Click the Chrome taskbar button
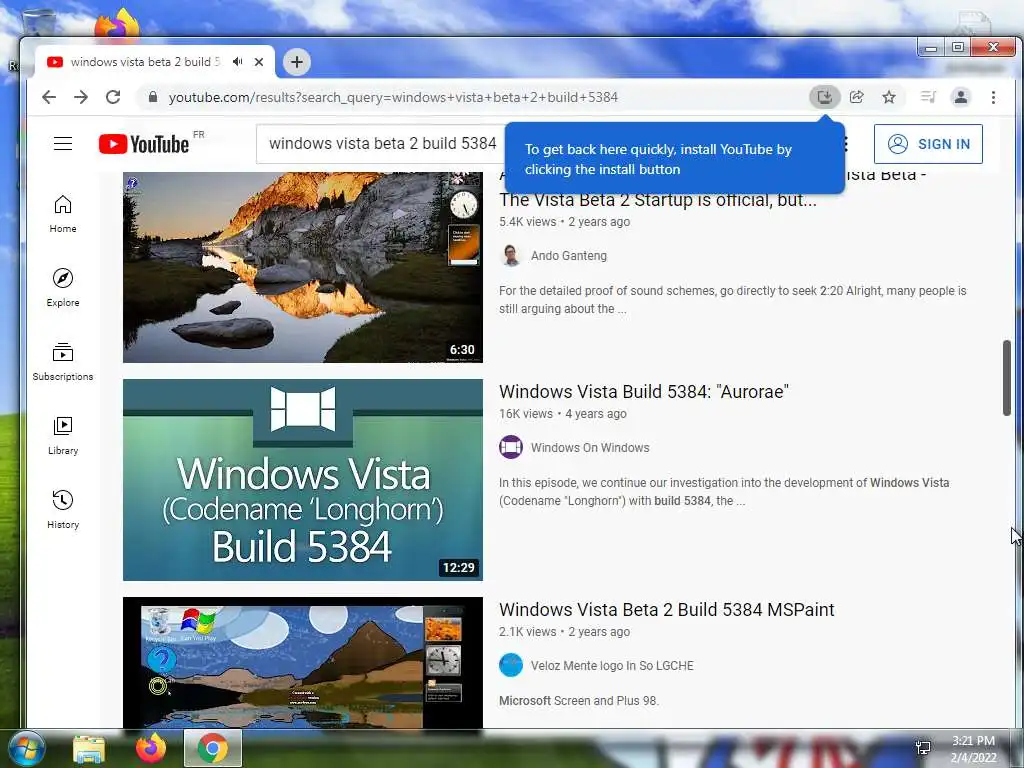This screenshot has width=1024, height=768. (213, 748)
